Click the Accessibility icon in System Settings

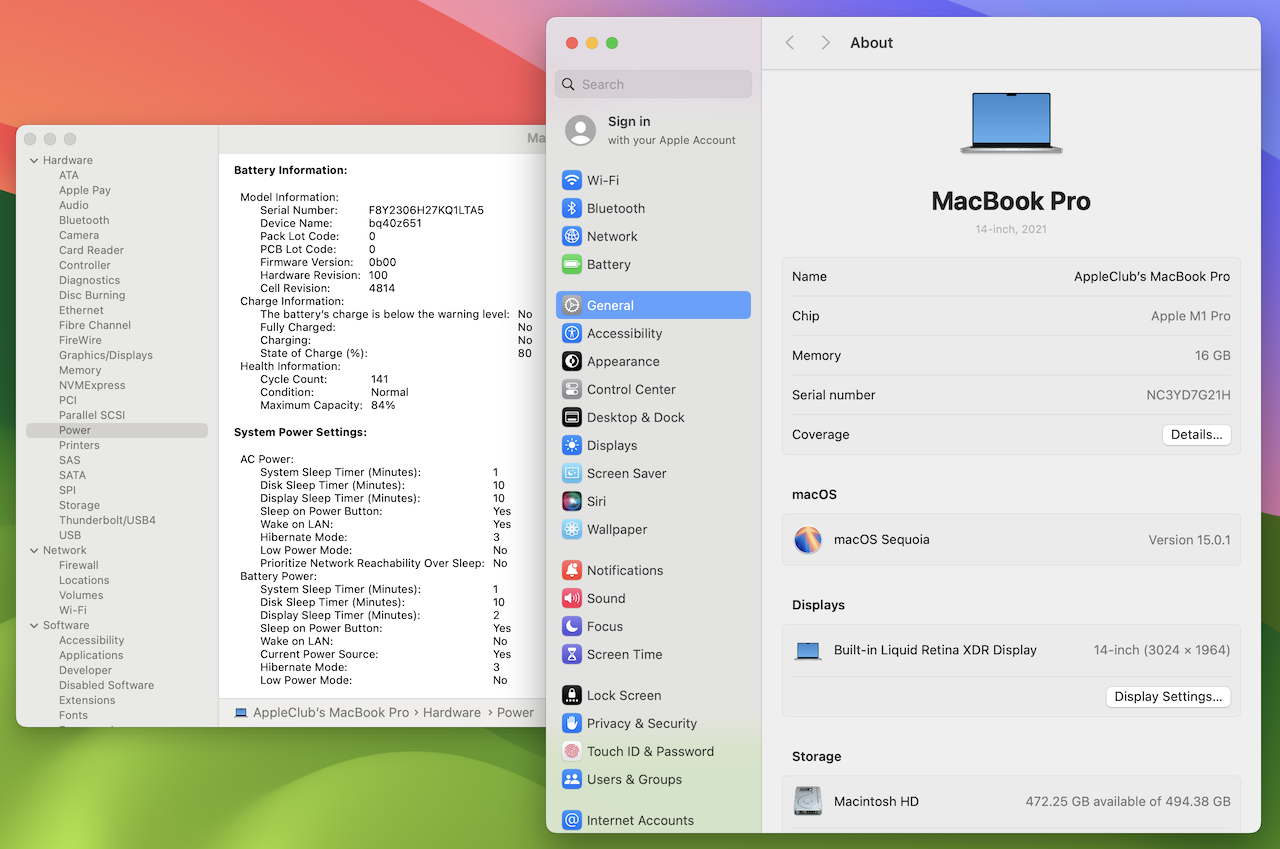[x=572, y=333]
